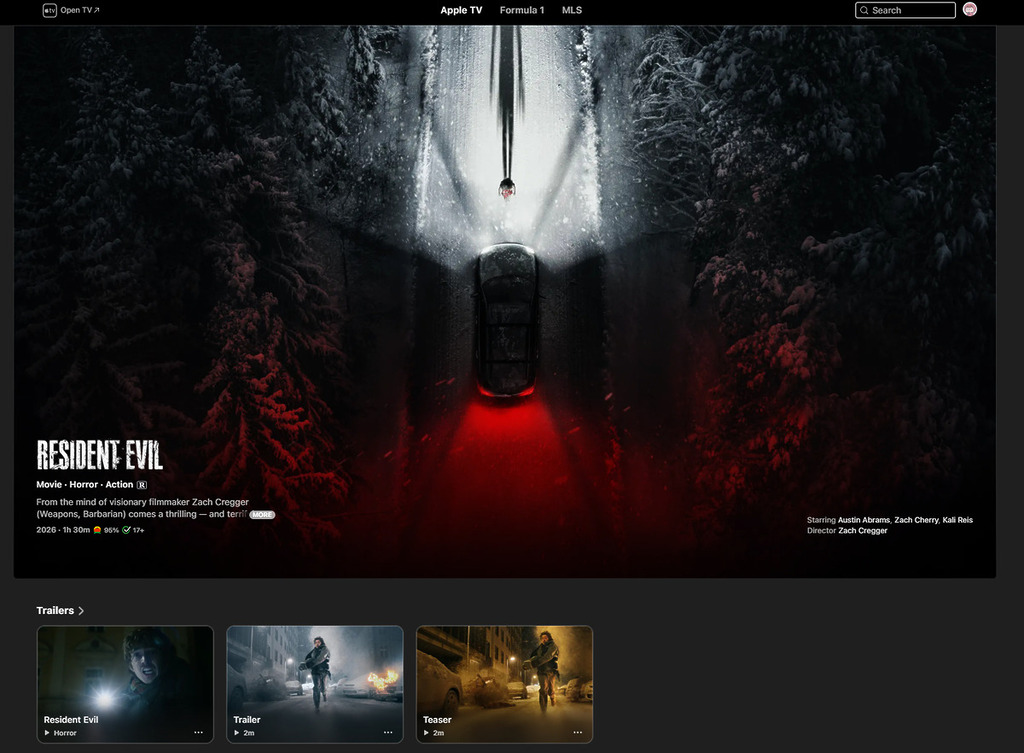Open more options on Teaser card

click(x=577, y=732)
